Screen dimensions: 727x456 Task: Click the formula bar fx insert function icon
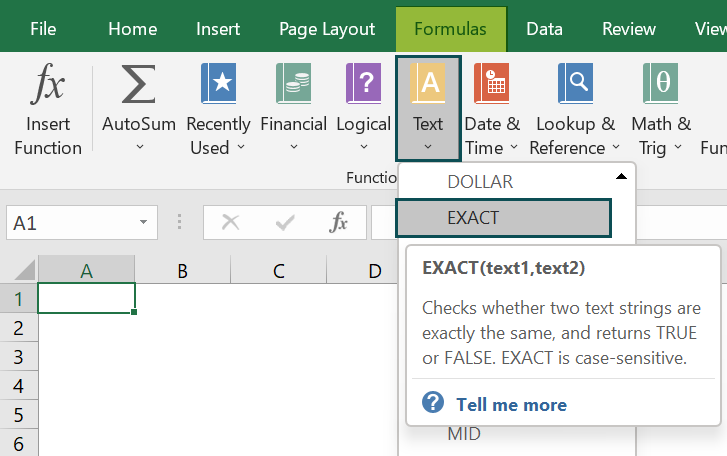[338, 222]
